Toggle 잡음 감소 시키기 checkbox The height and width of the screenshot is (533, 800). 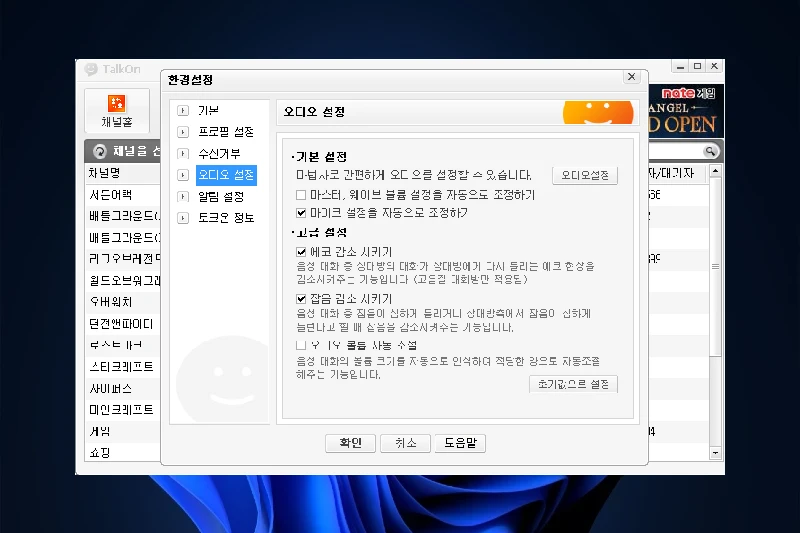(301, 299)
